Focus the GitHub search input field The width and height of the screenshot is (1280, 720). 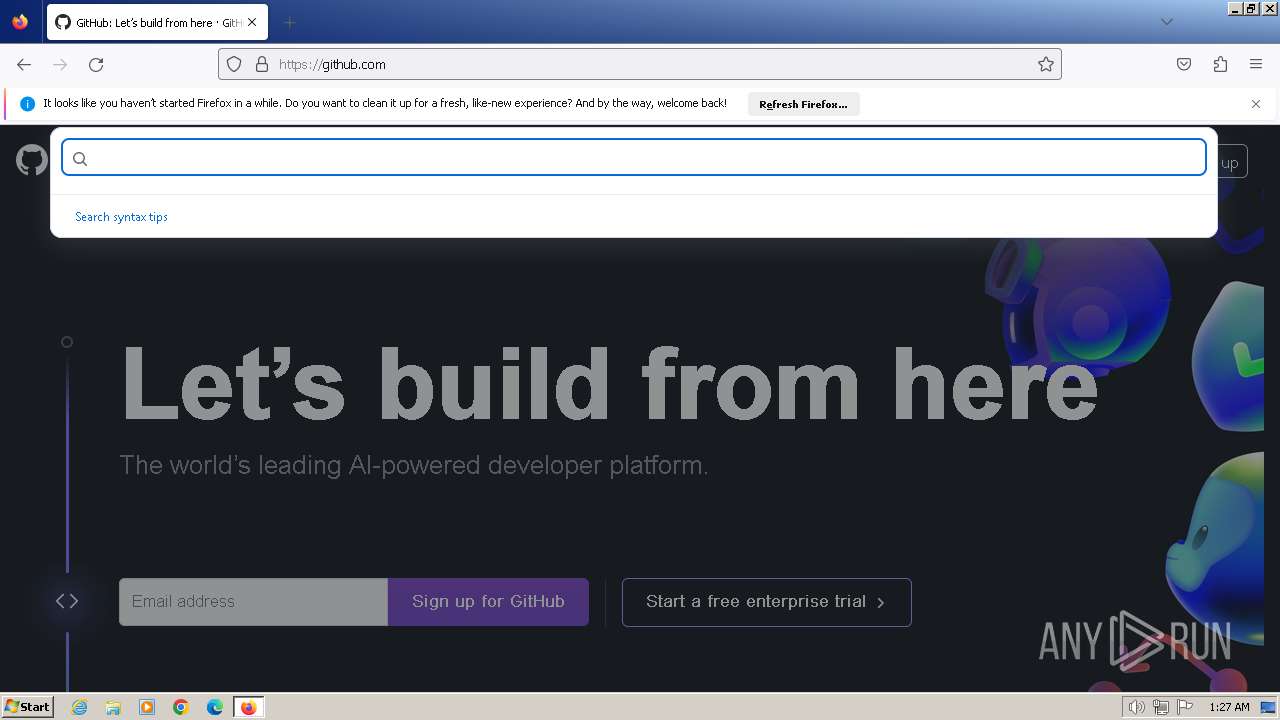(x=634, y=157)
